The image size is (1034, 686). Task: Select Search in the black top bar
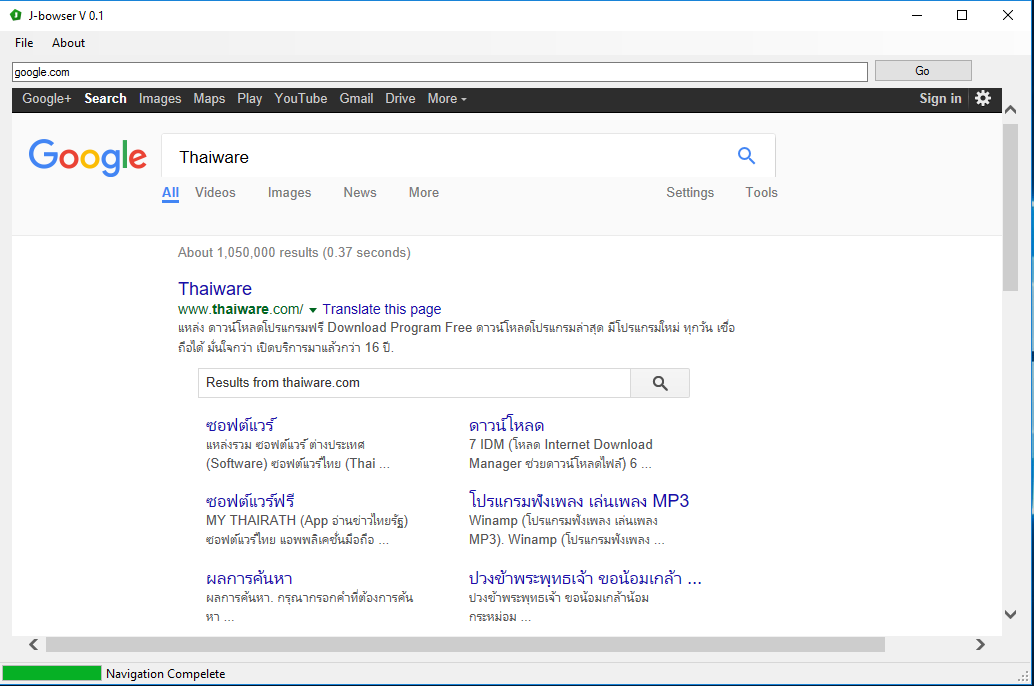point(106,98)
